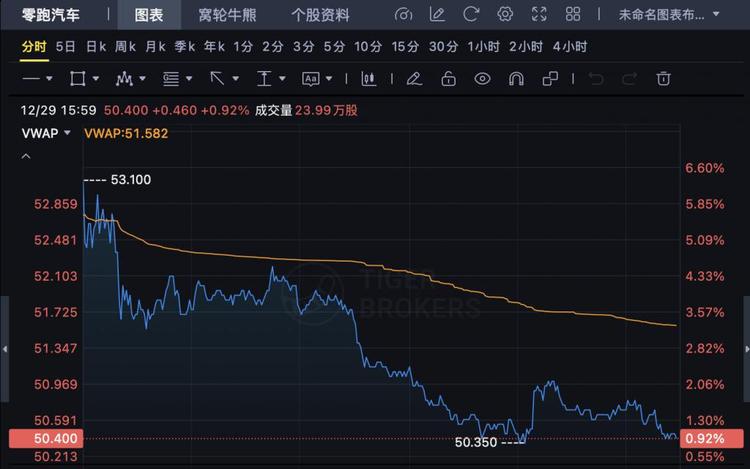The image size is (750, 469).
Task: Click the trash icon to delete drawings
Action: [663, 78]
